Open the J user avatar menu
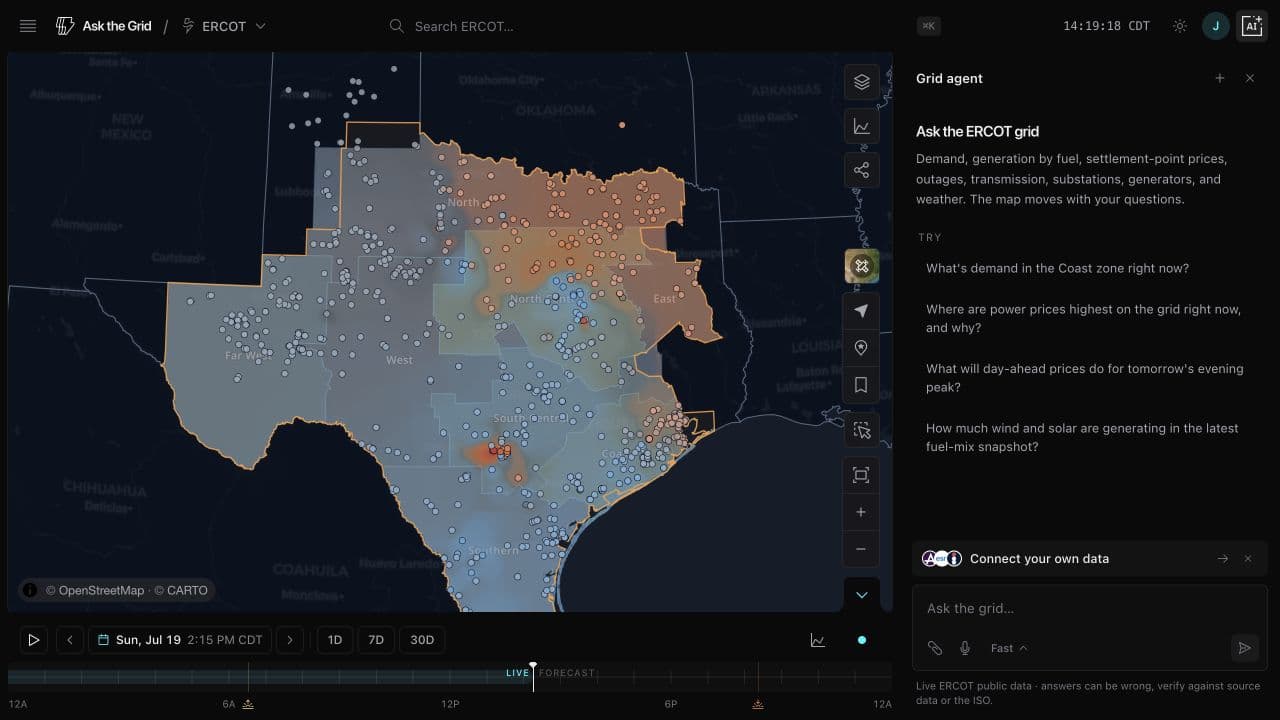Image resolution: width=1280 pixels, height=720 pixels. [x=1215, y=26]
